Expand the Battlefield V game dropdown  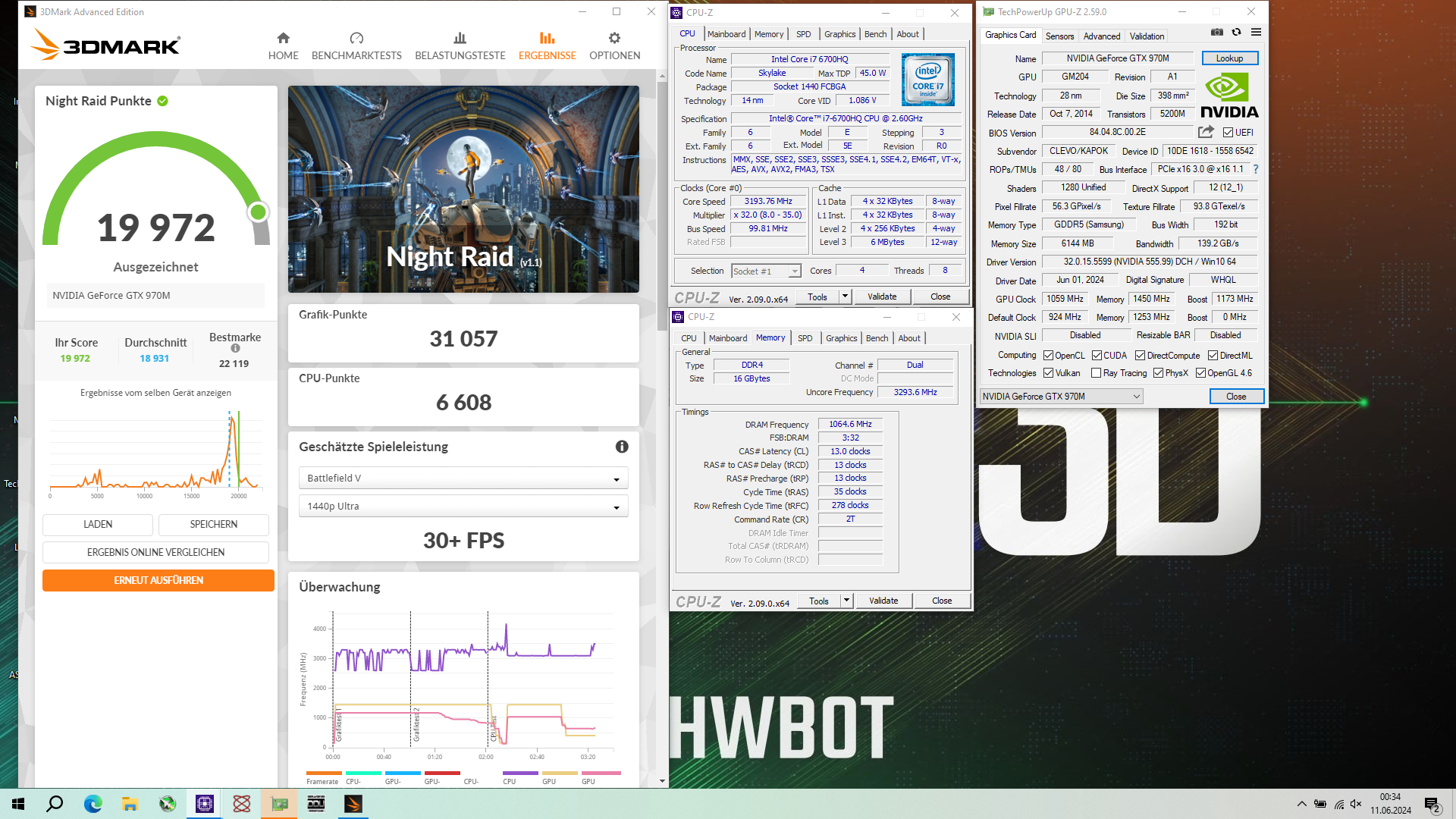pyautogui.click(x=463, y=479)
